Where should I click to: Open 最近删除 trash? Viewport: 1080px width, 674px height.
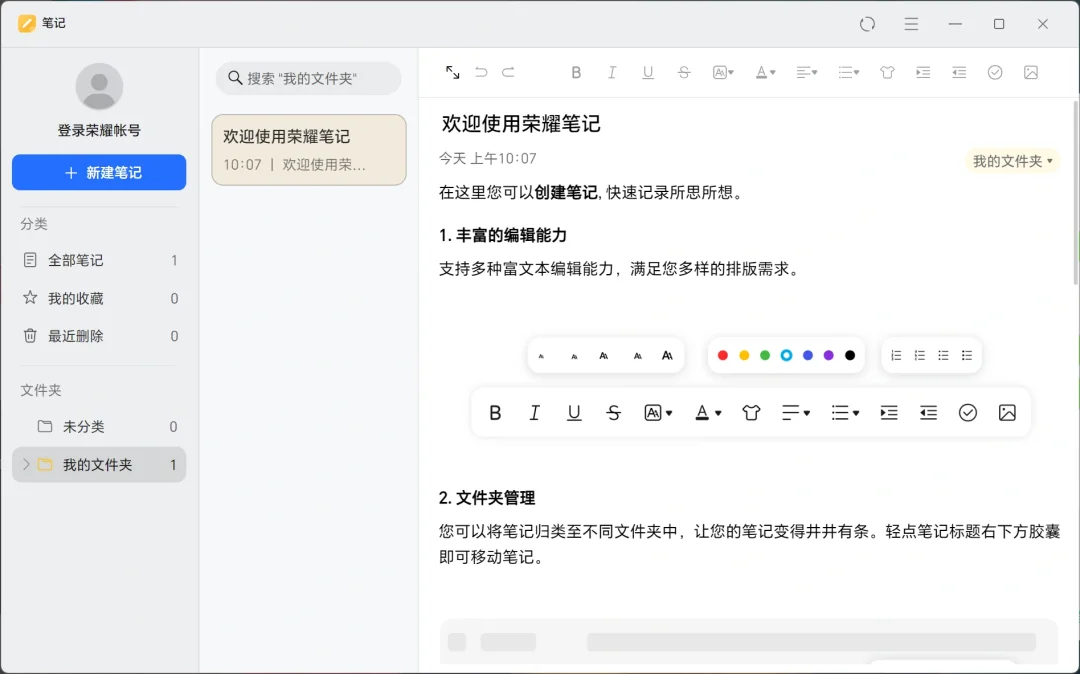point(99,336)
